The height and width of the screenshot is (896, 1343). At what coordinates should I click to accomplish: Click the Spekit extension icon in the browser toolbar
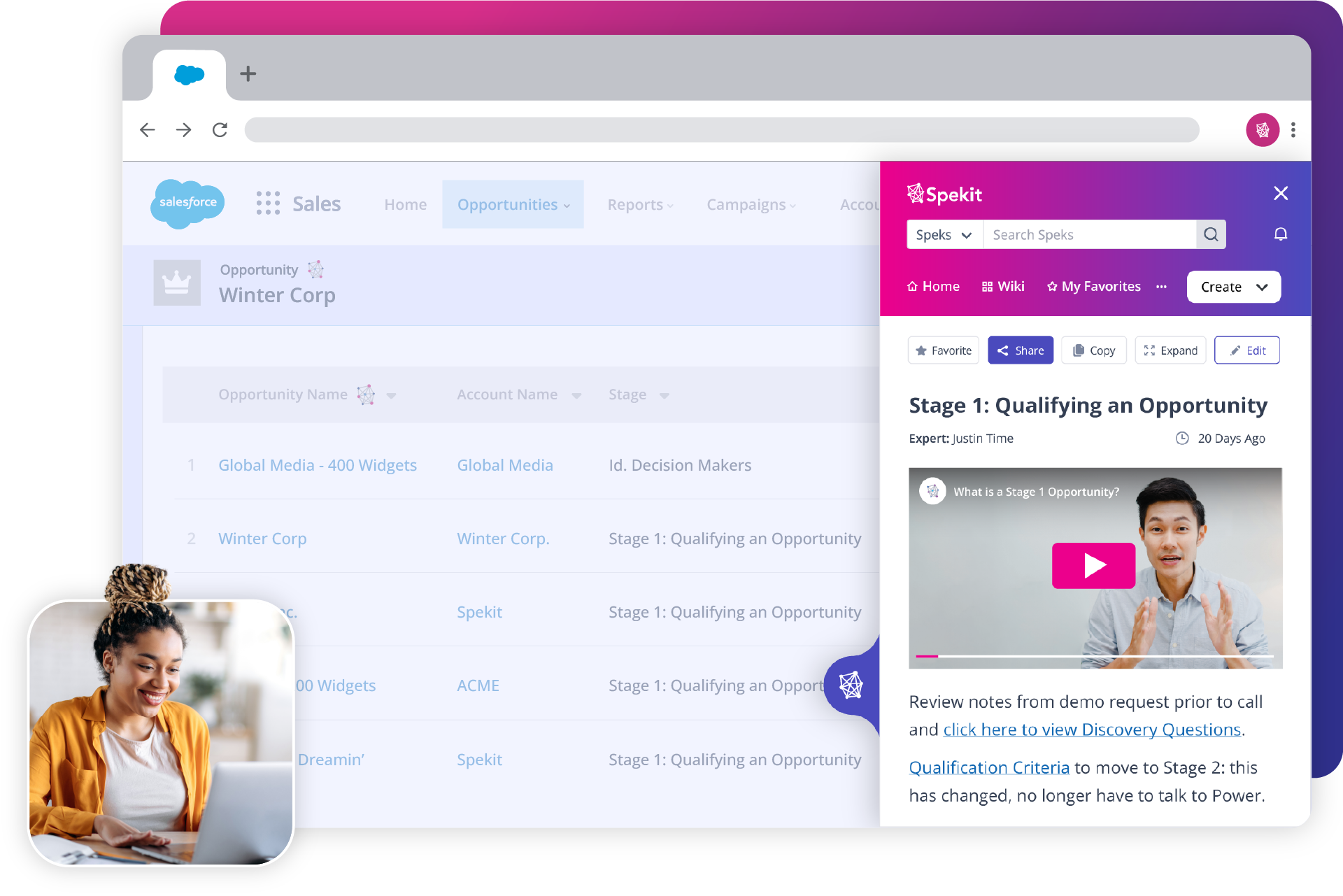click(x=1263, y=130)
